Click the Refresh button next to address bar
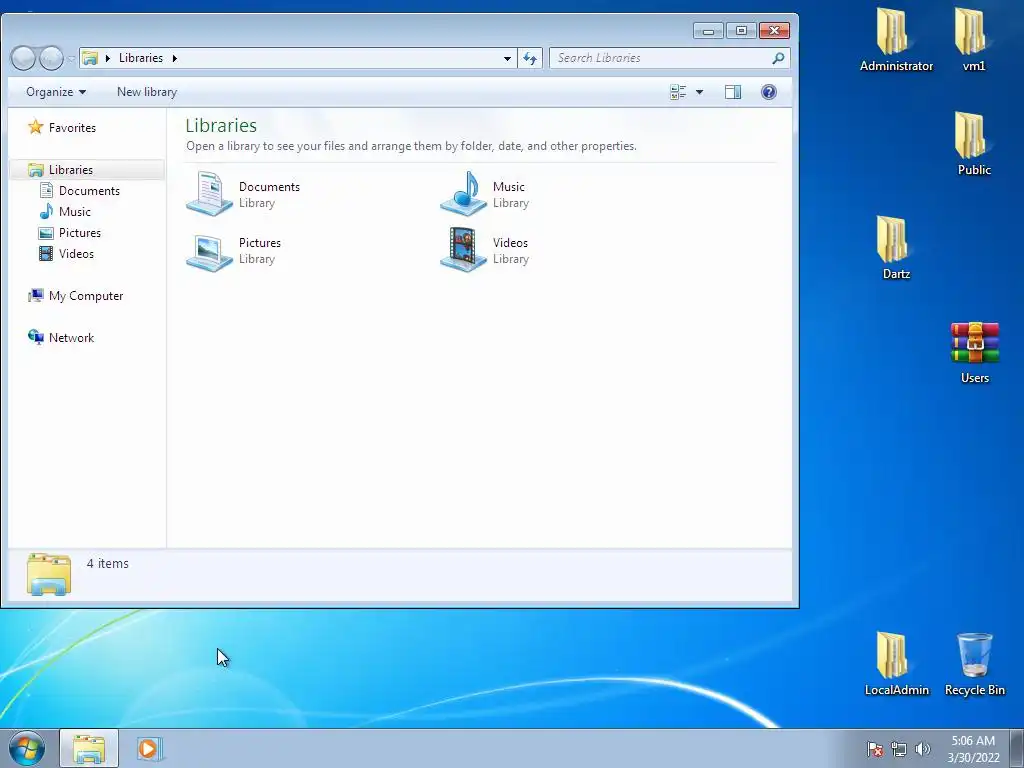The height and width of the screenshot is (768, 1024). [530, 58]
